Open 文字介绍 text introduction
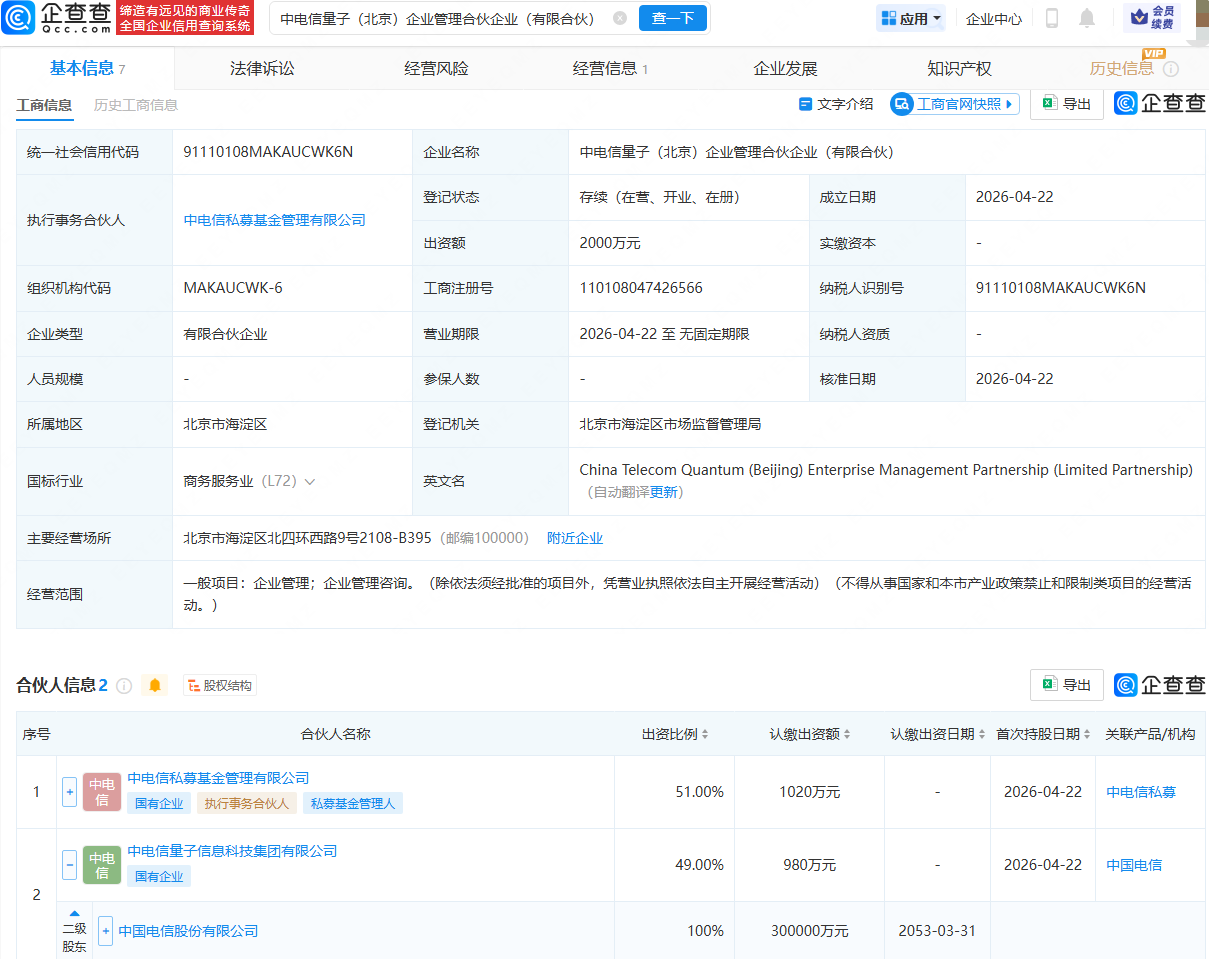The width and height of the screenshot is (1209, 959). tap(836, 104)
